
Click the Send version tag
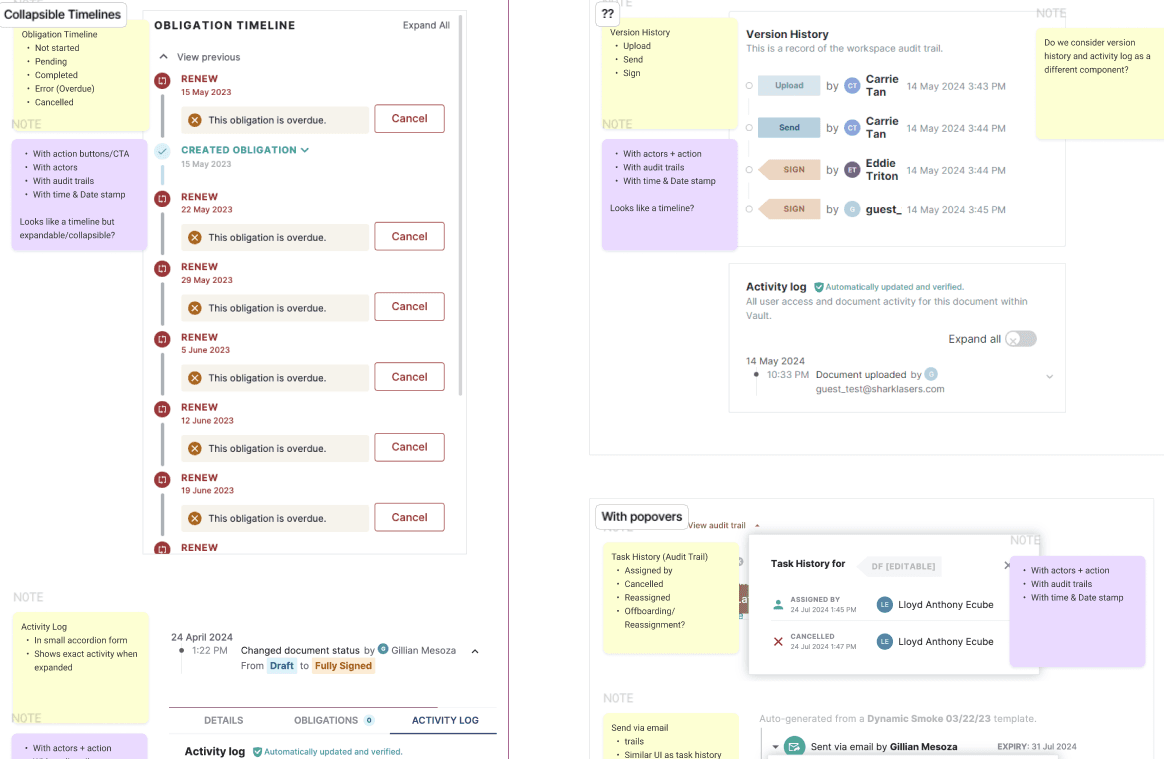pyautogui.click(x=788, y=128)
